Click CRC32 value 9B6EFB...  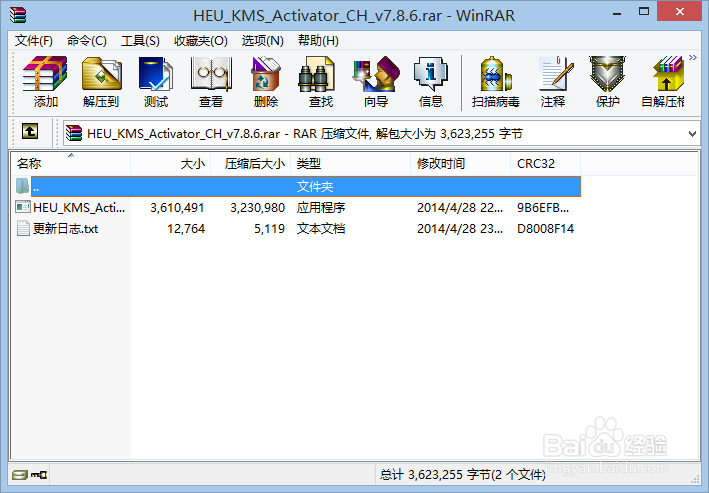pyautogui.click(x=543, y=208)
